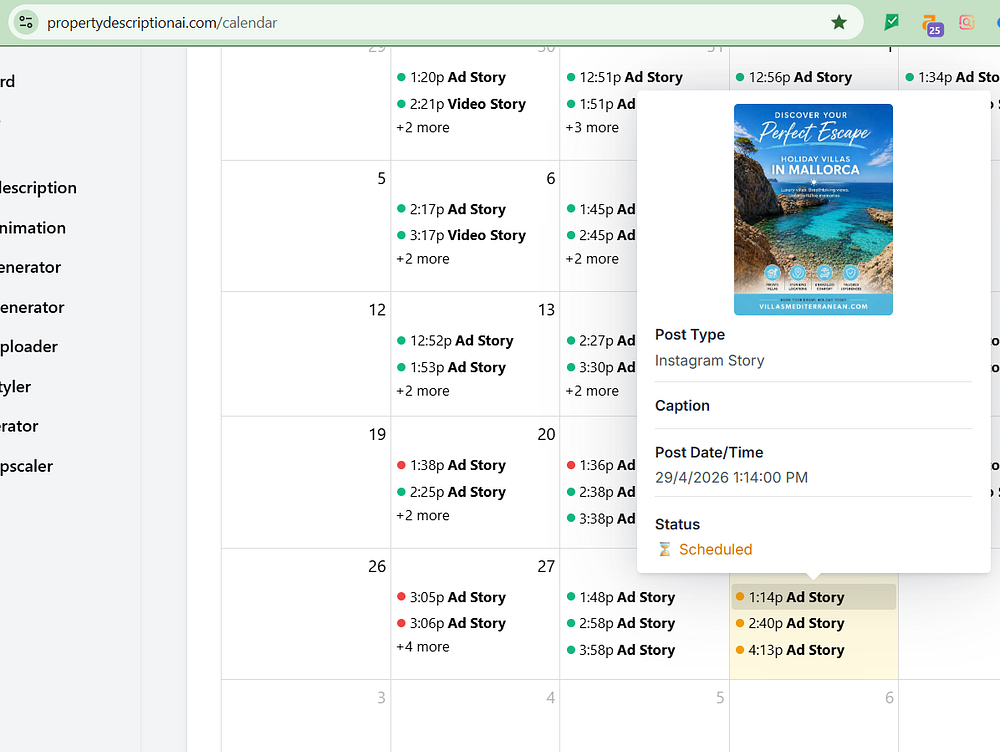The height and width of the screenshot is (752, 1000).
Task: Expand '+4 more' posts on the 27th
Action: [x=423, y=647]
